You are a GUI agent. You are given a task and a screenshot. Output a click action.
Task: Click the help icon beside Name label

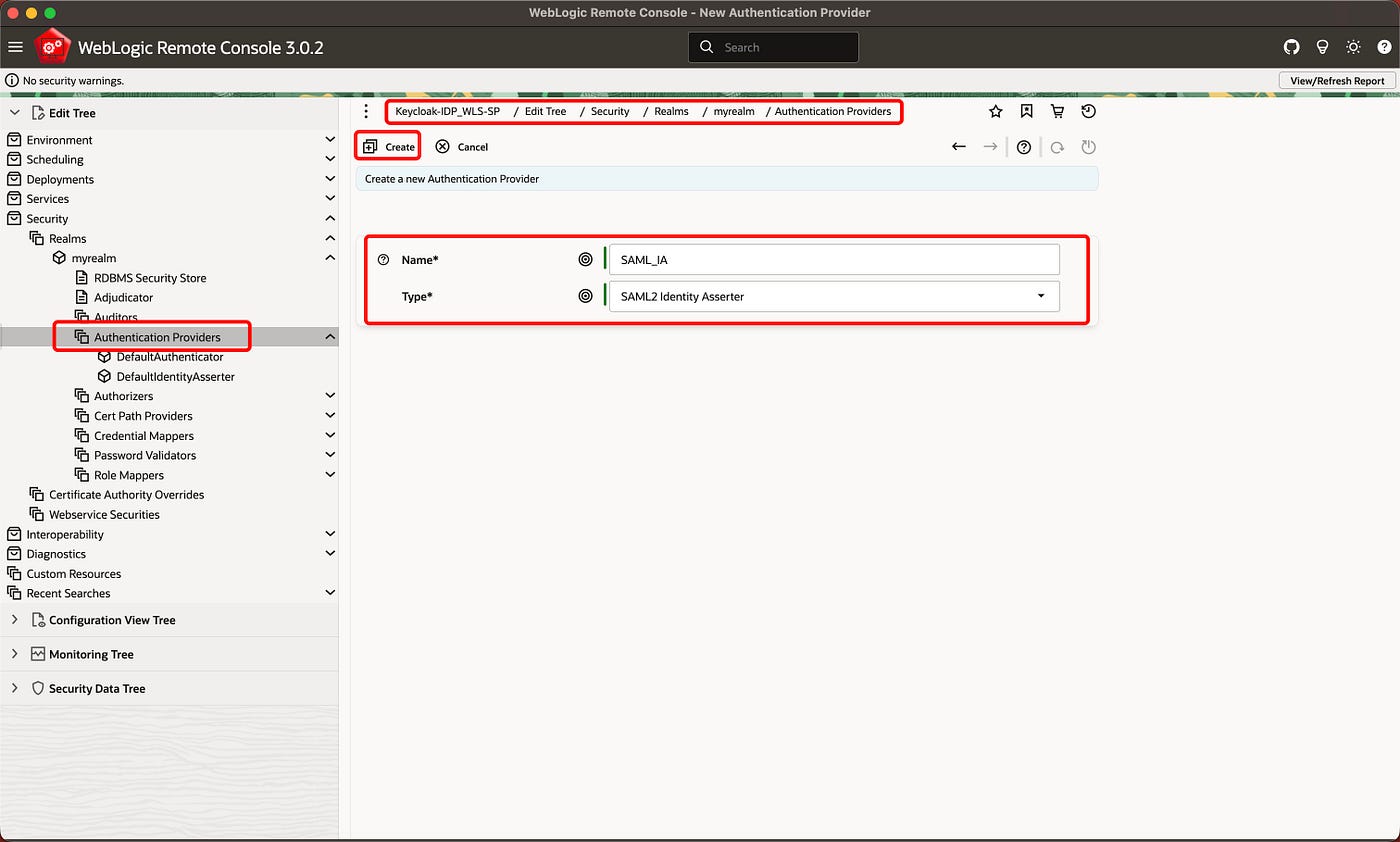[383, 260]
